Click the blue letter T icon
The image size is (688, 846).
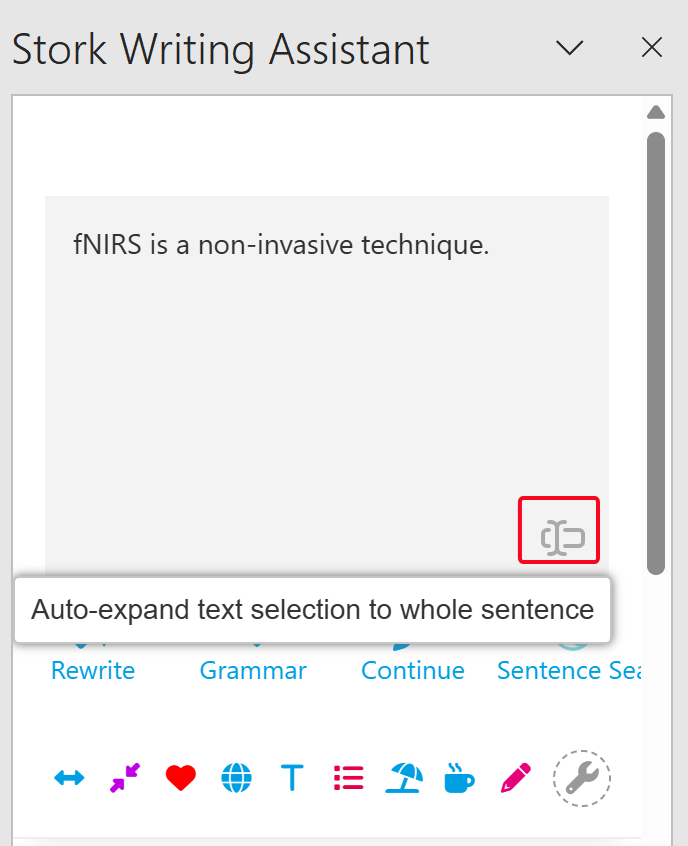click(x=292, y=778)
